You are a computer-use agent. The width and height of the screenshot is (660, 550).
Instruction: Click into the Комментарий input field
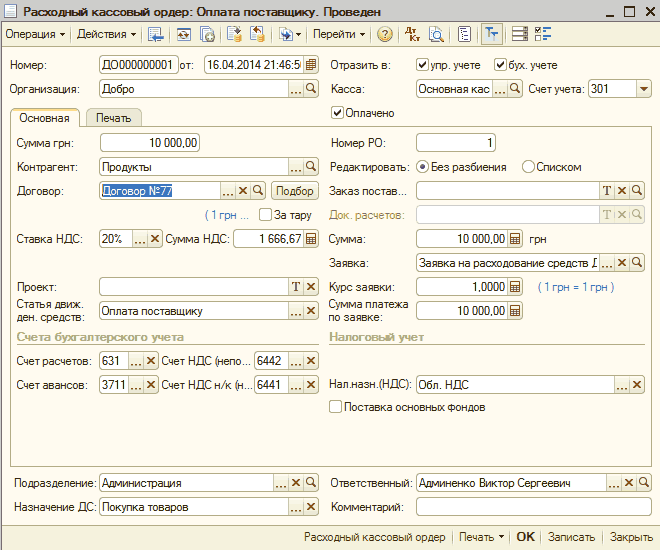point(533,507)
